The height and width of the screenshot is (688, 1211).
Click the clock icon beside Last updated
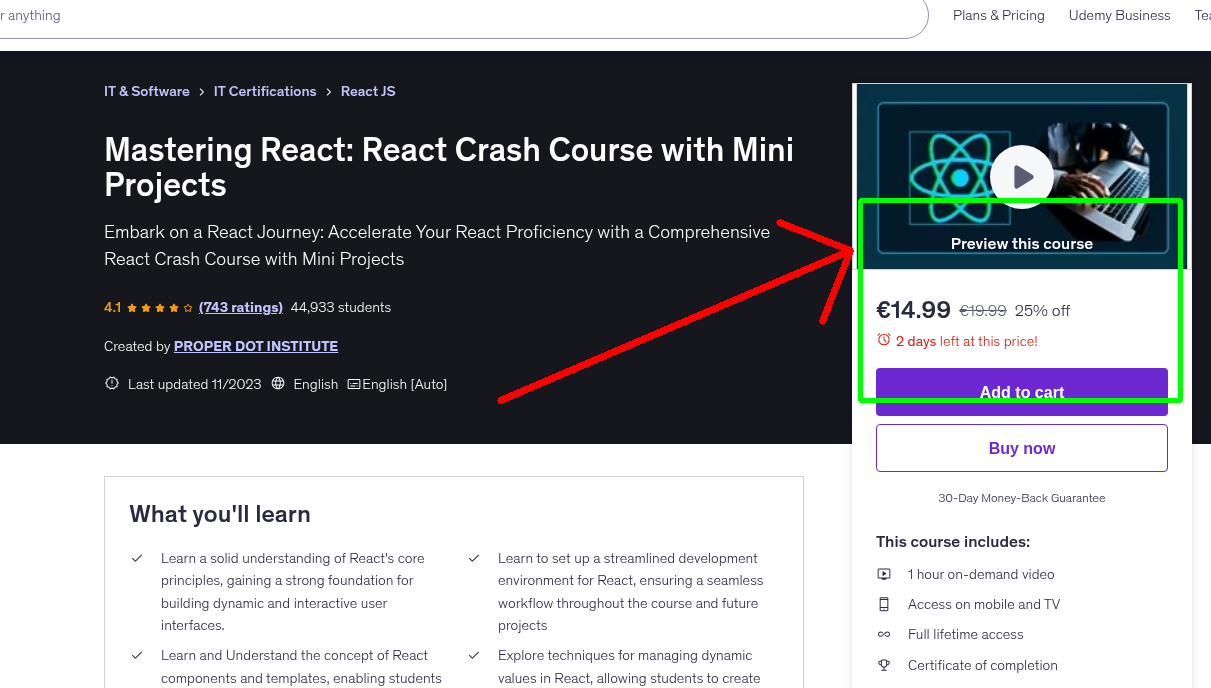coord(111,383)
